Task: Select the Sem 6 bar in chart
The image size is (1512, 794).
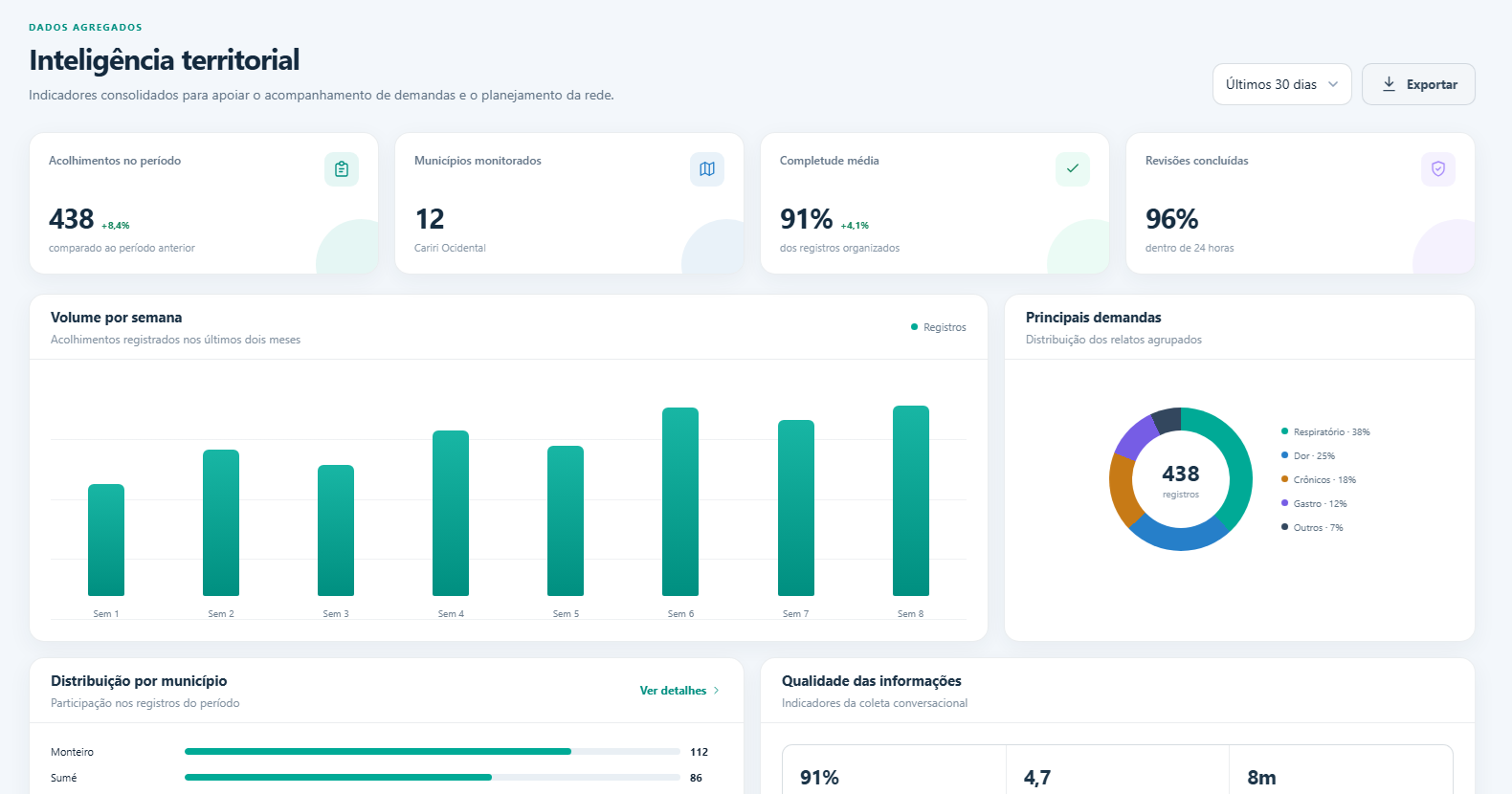Action: (680, 502)
